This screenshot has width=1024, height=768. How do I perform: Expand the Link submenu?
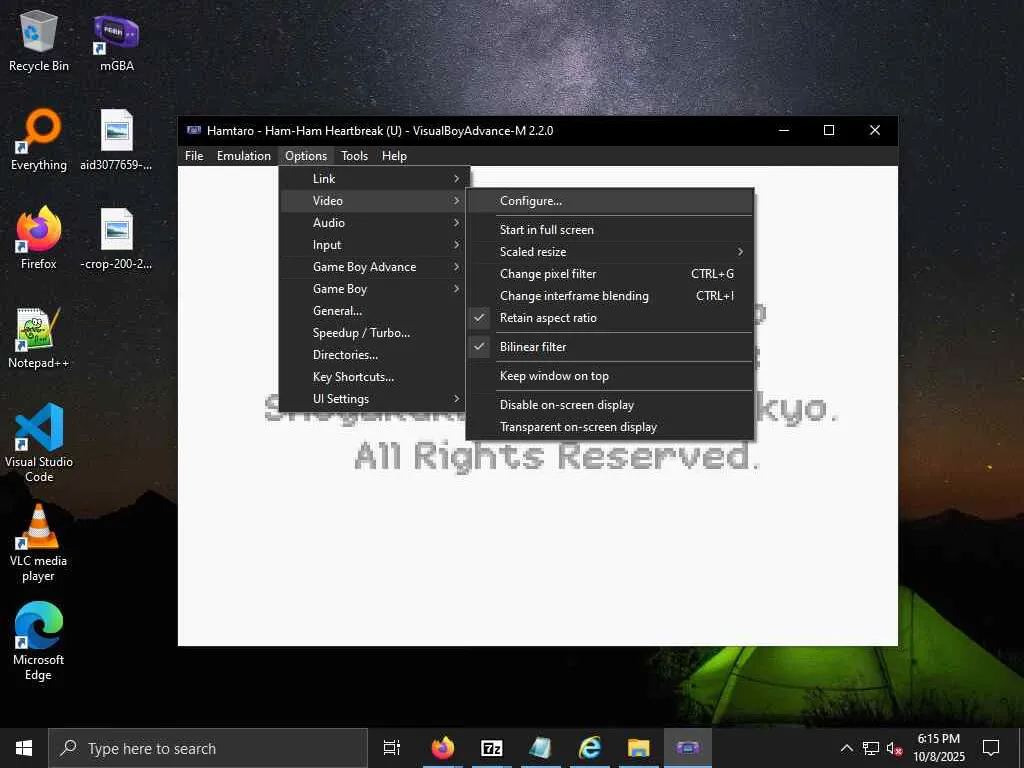point(374,179)
